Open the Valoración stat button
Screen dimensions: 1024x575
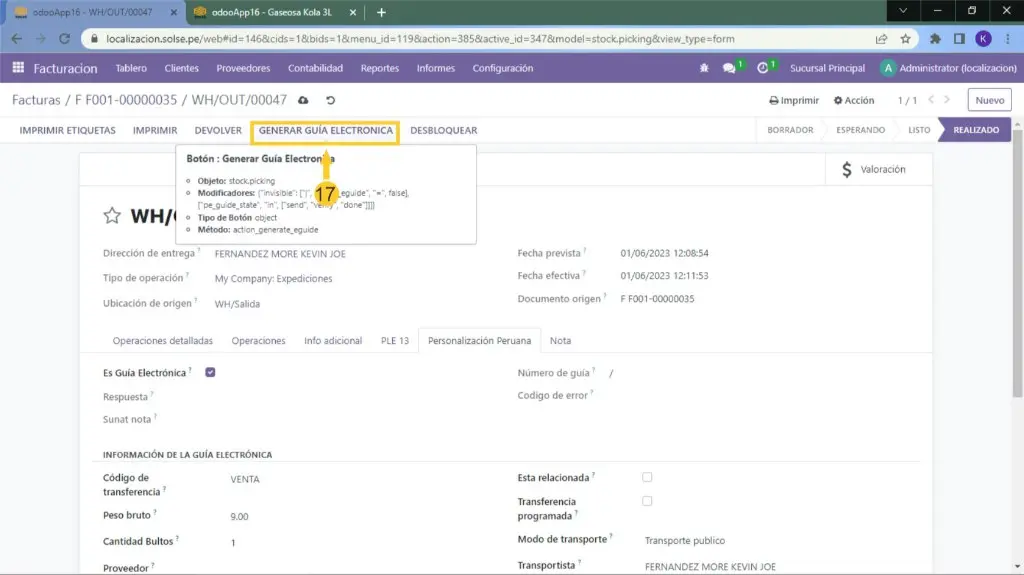[874, 170]
